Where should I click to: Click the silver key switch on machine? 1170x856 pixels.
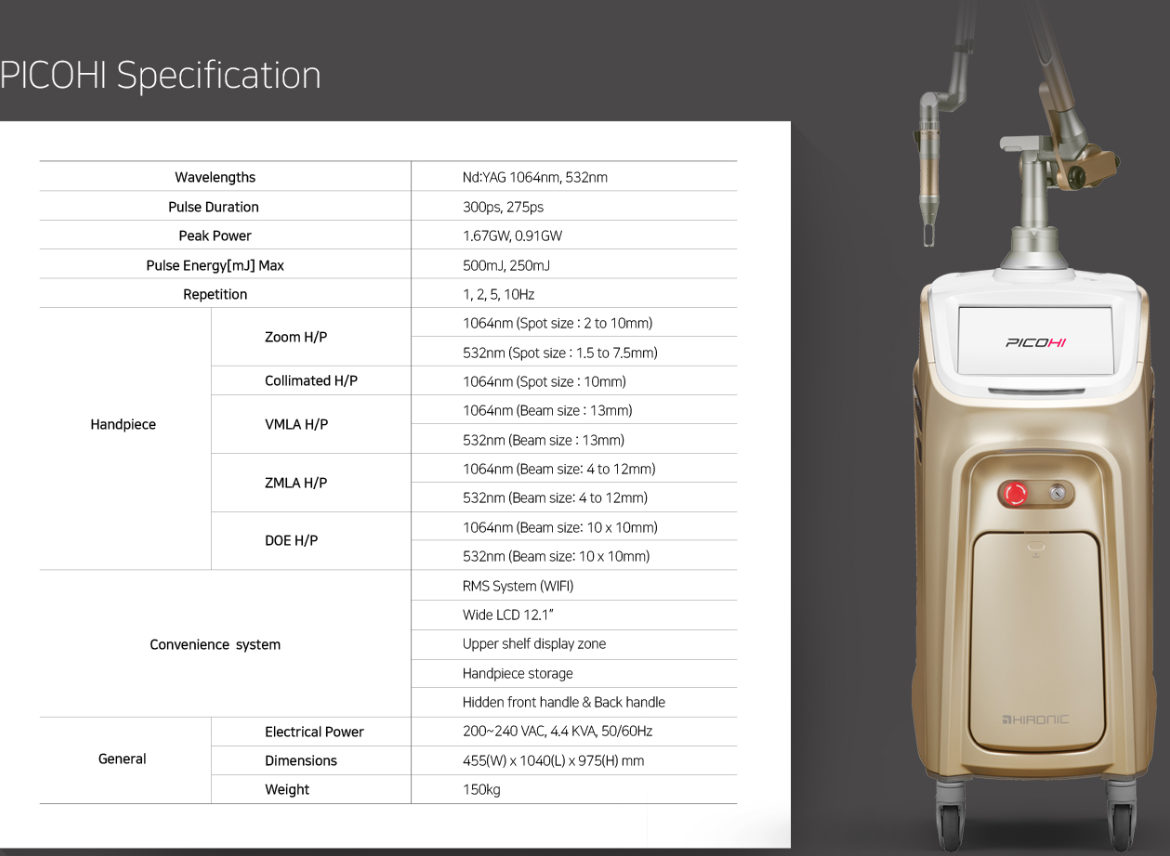1057,493
